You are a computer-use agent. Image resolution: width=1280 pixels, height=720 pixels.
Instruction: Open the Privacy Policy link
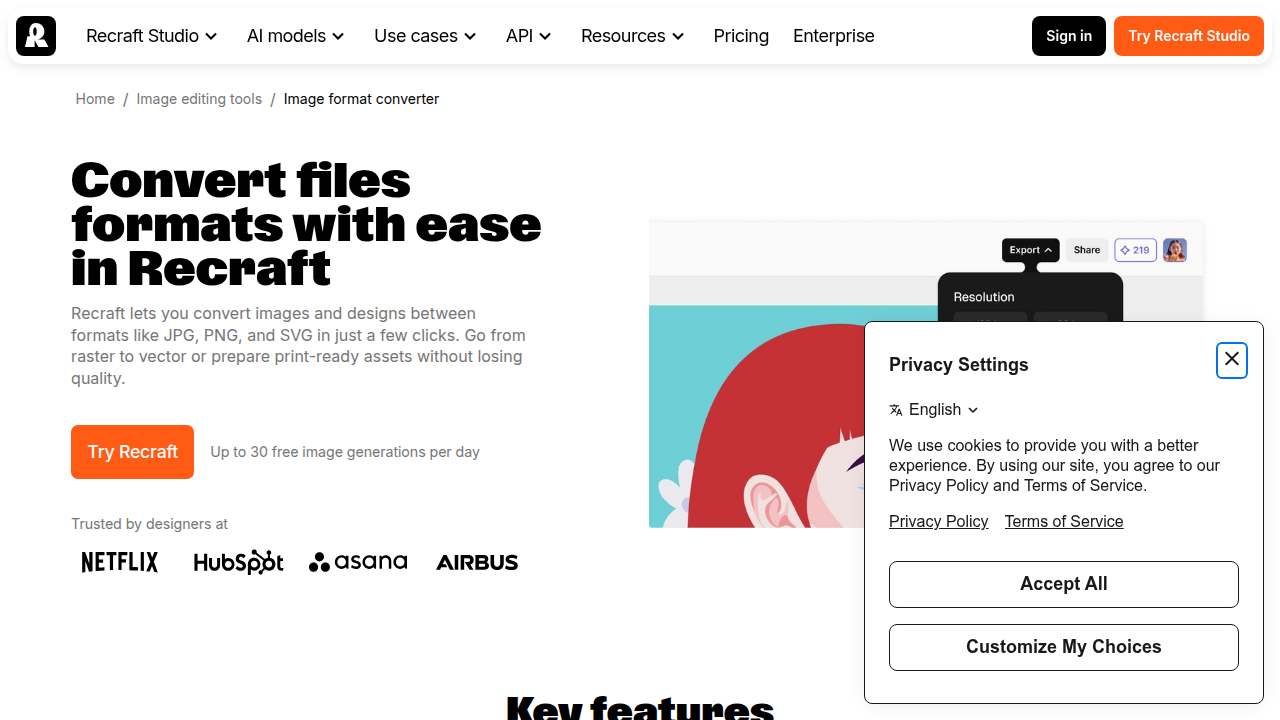tap(939, 522)
